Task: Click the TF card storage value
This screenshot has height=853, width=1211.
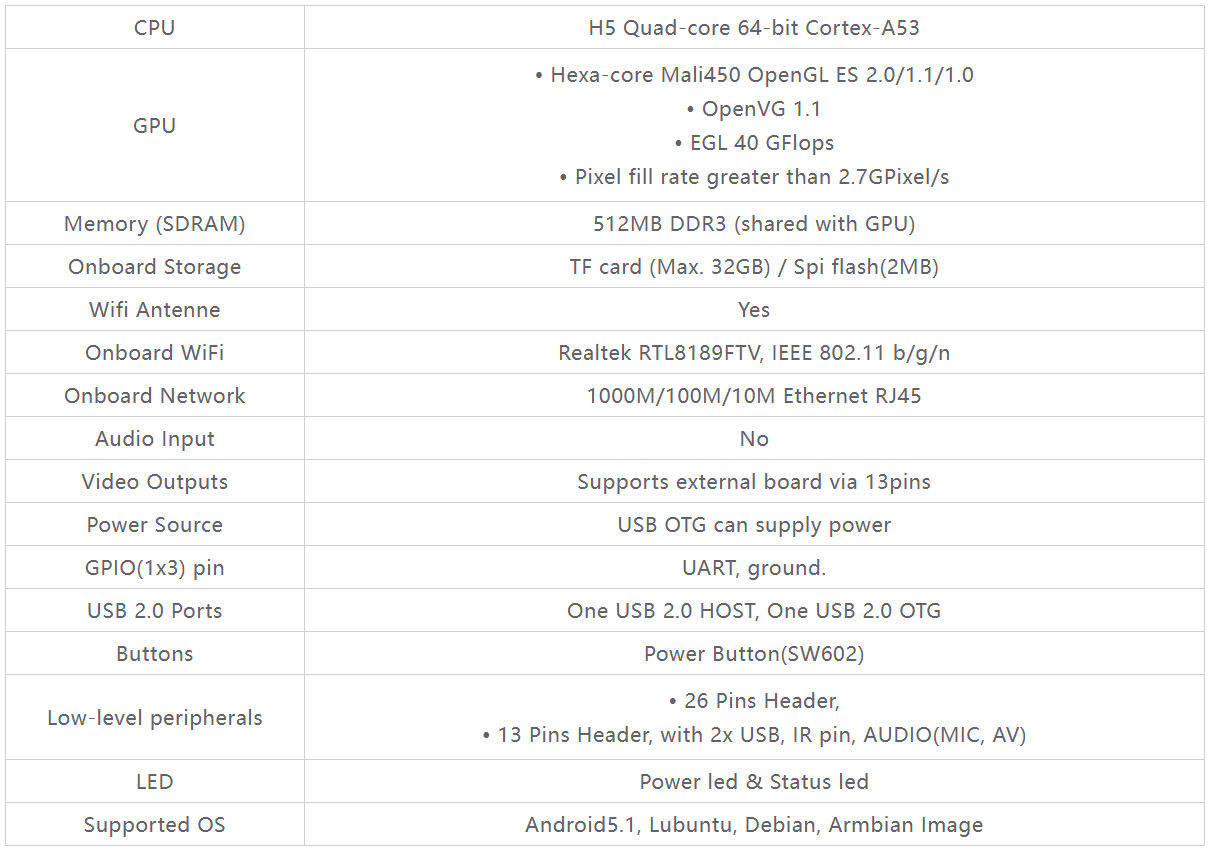Action: pyautogui.click(x=754, y=267)
